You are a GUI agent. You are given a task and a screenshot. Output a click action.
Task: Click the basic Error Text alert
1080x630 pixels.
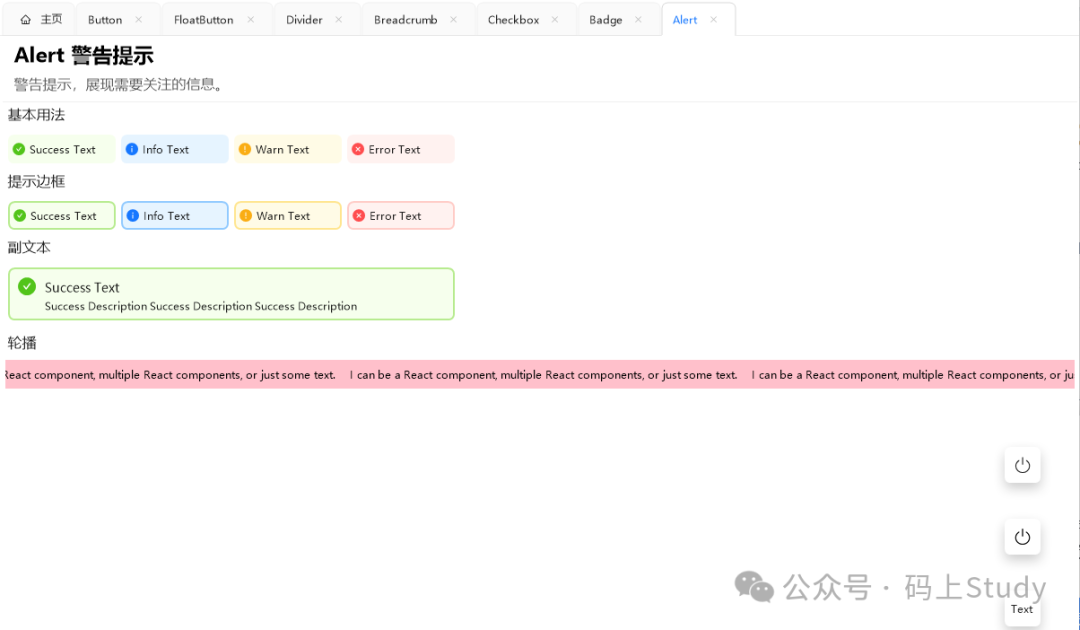(x=401, y=149)
